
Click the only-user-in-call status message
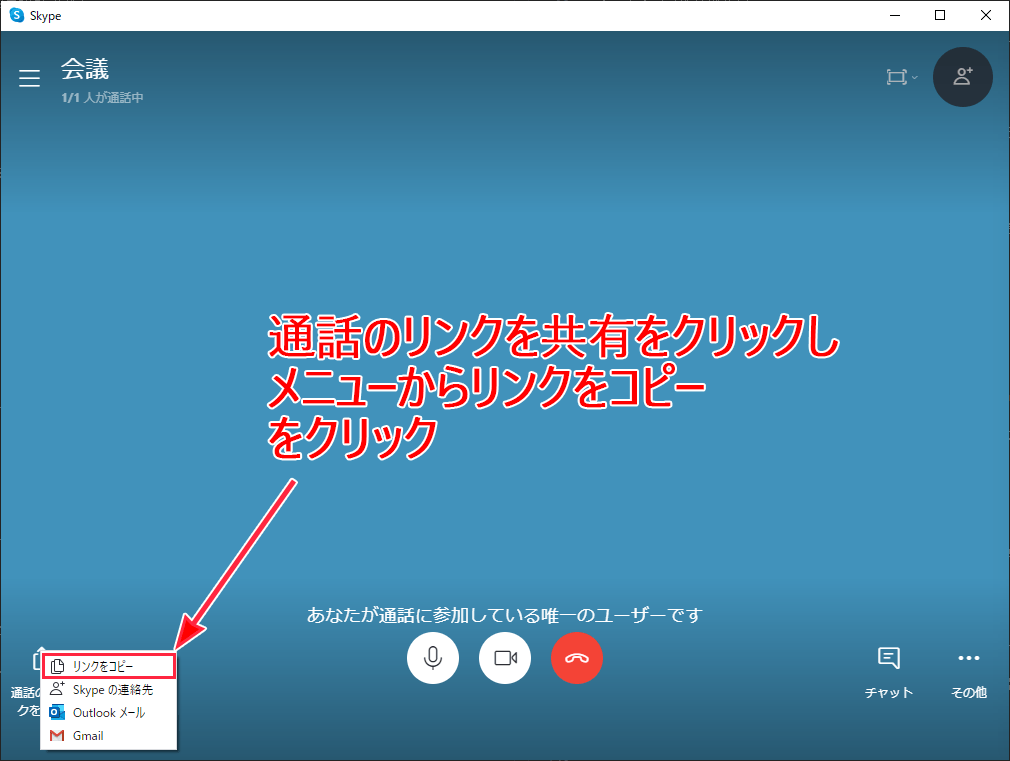point(505,614)
